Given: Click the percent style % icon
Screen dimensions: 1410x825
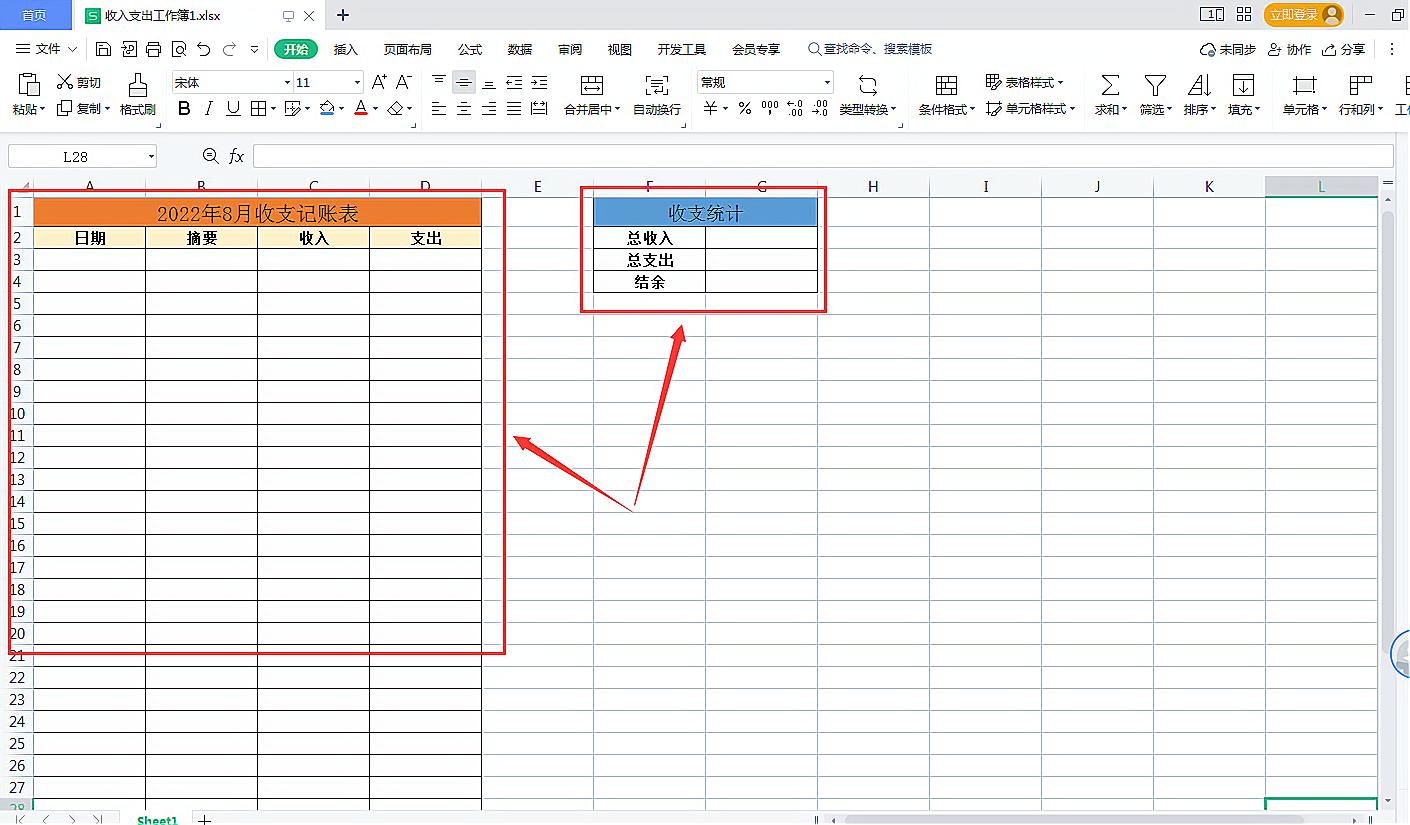Looking at the screenshot, I should pyautogui.click(x=745, y=109).
